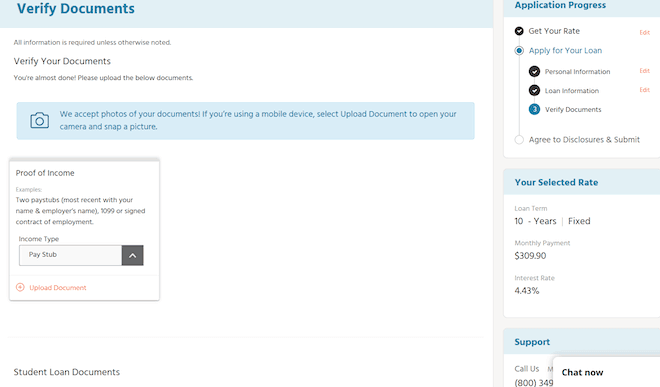The width and height of the screenshot is (660, 387).
Task: Click the Call Us support text
Action: (527, 369)
